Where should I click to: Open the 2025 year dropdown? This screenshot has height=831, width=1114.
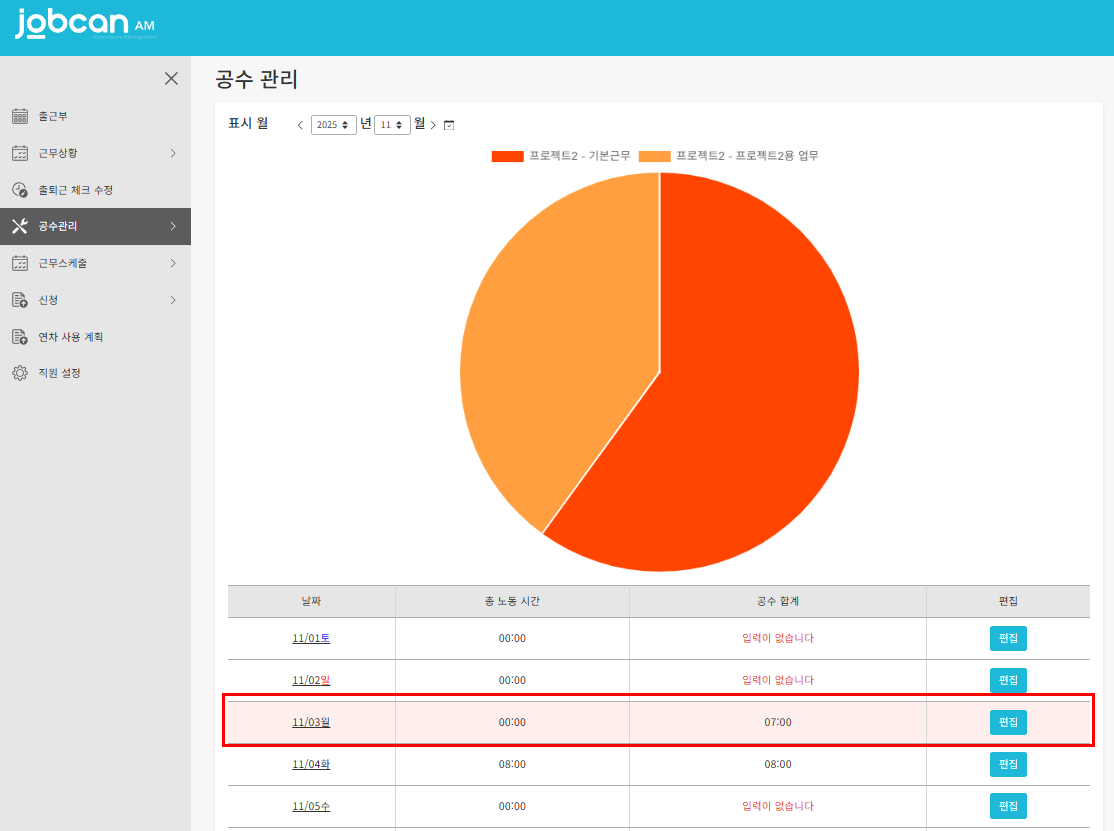tap(333, 125)
